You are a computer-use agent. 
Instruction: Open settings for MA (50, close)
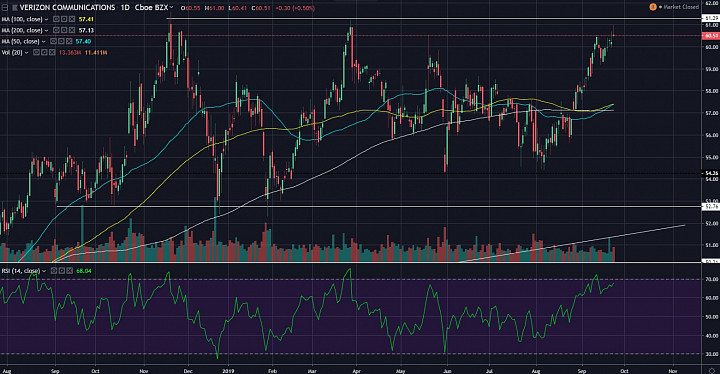tap(61, 41)
